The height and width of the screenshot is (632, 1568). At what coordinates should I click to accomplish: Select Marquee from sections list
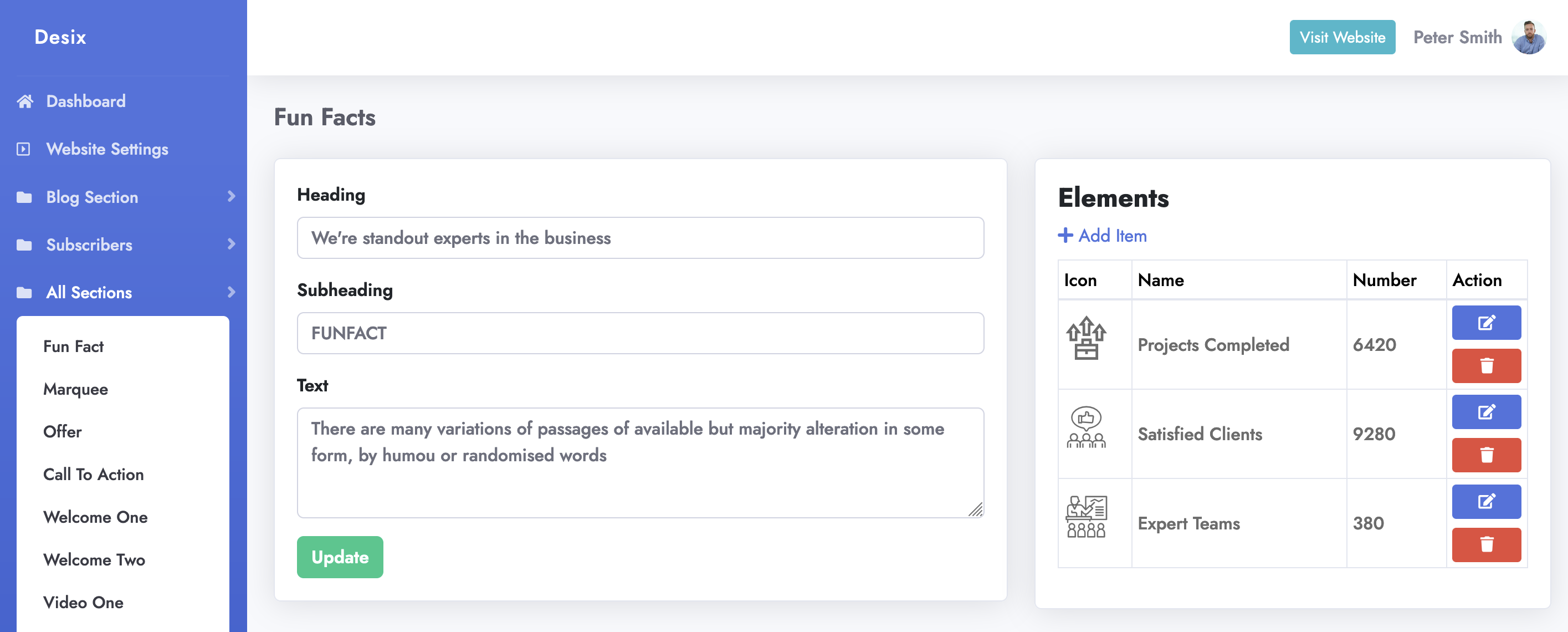(75, 389)
